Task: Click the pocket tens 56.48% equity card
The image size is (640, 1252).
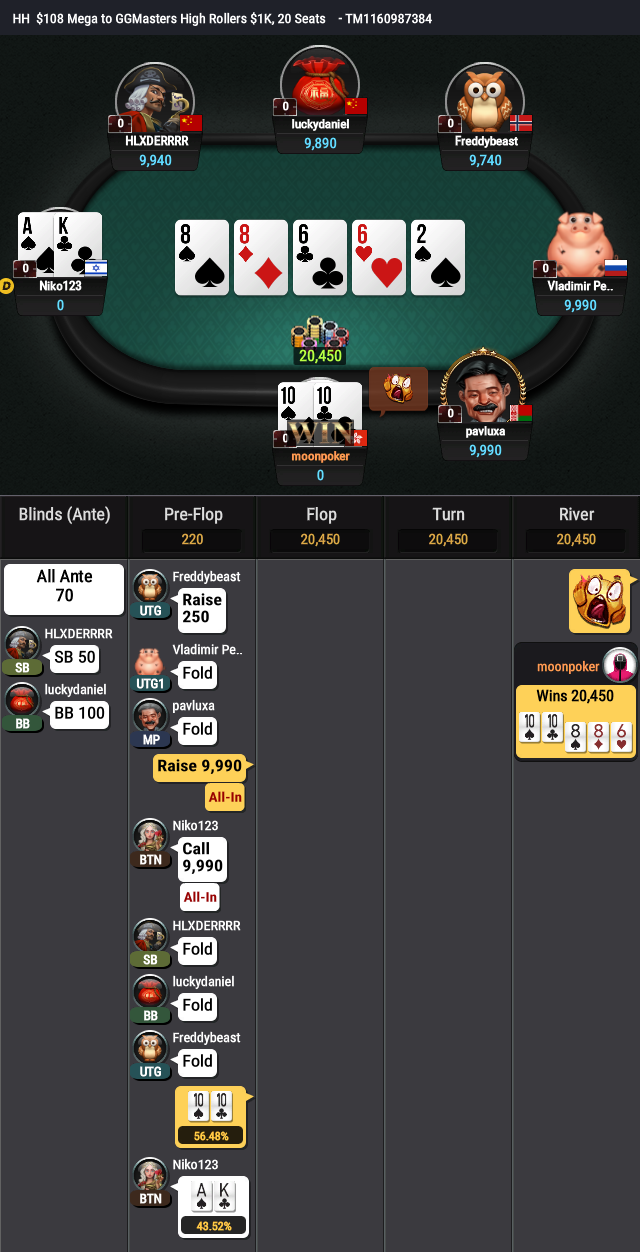Action: [211, 1116]
